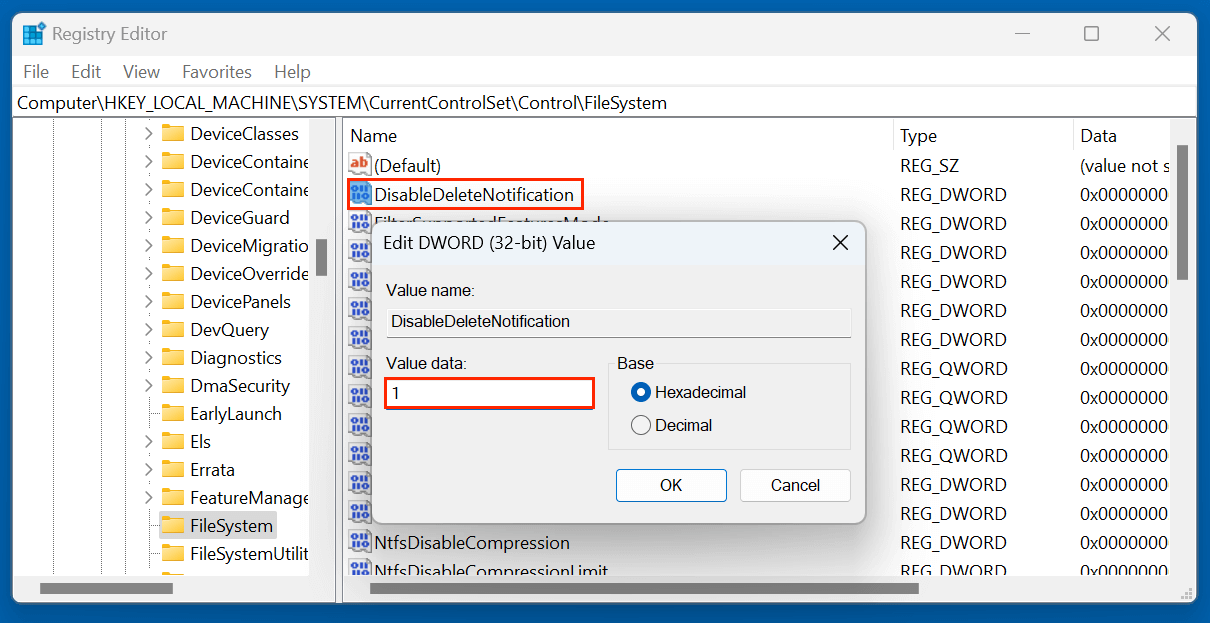The height and width of the screenshot is (623, 1210).
Task: Select the Hexadecimal base option
Action: point(642,392)
